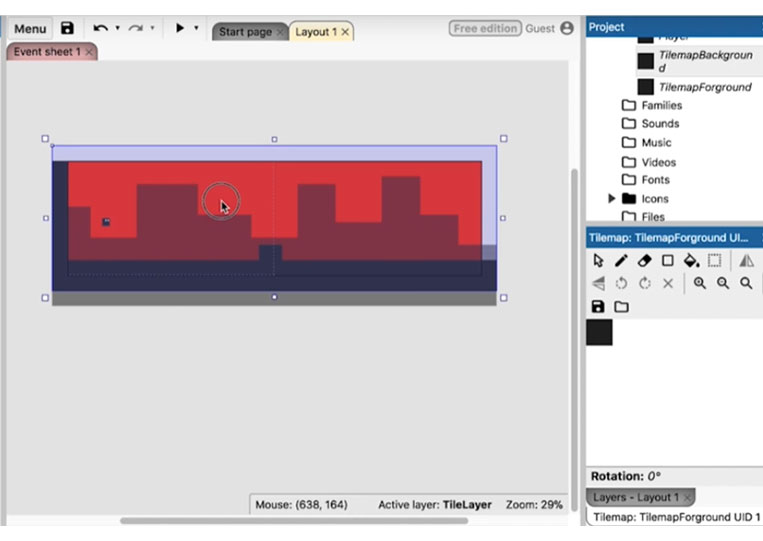Click the flip tile horizontally icon
The image size is (763, 541).
pos(746,261)
